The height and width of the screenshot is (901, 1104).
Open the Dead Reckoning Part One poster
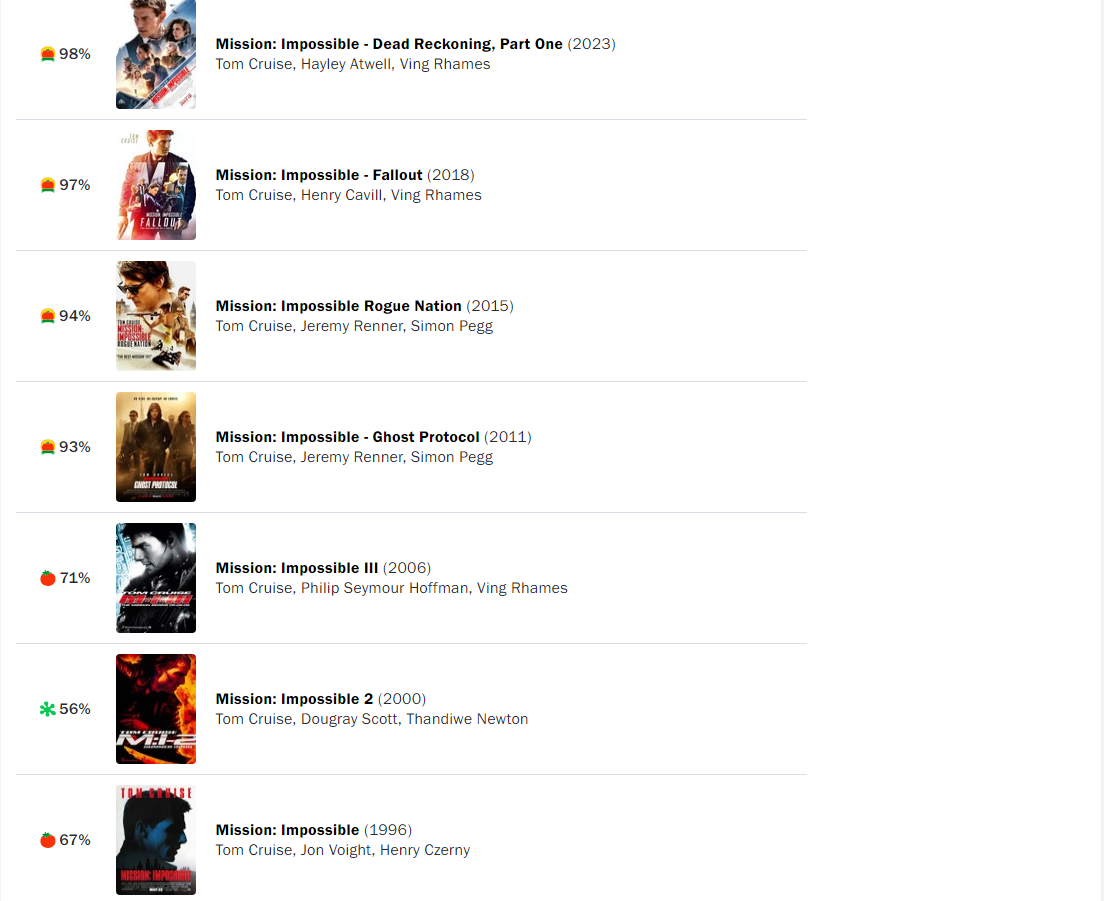pyautogui.click(x=156, y=54)
